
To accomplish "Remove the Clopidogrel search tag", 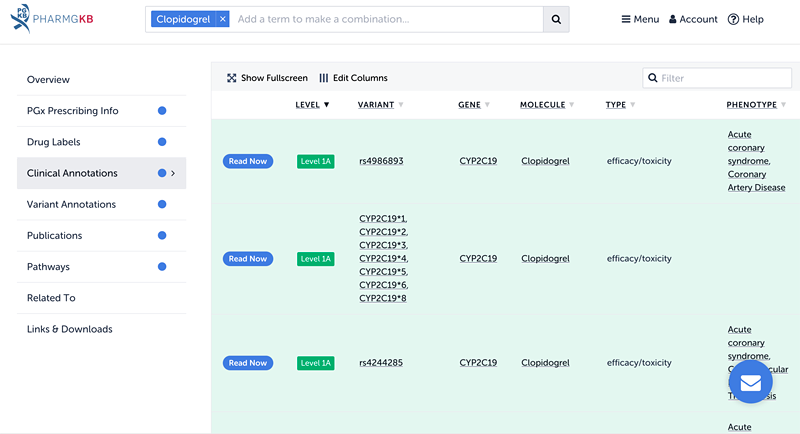I will [222, 19].
